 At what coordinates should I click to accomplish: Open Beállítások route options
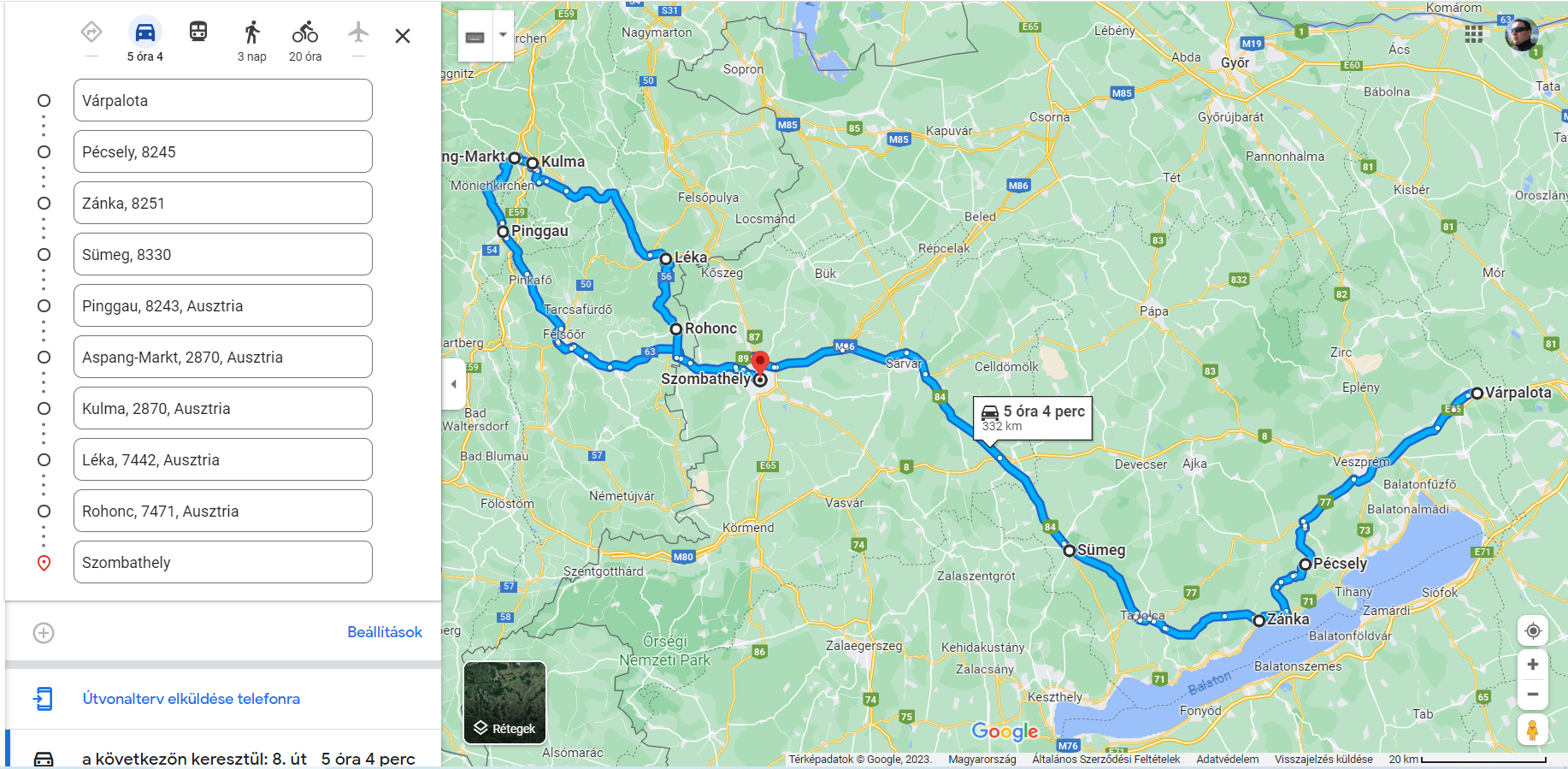(385, 632)
